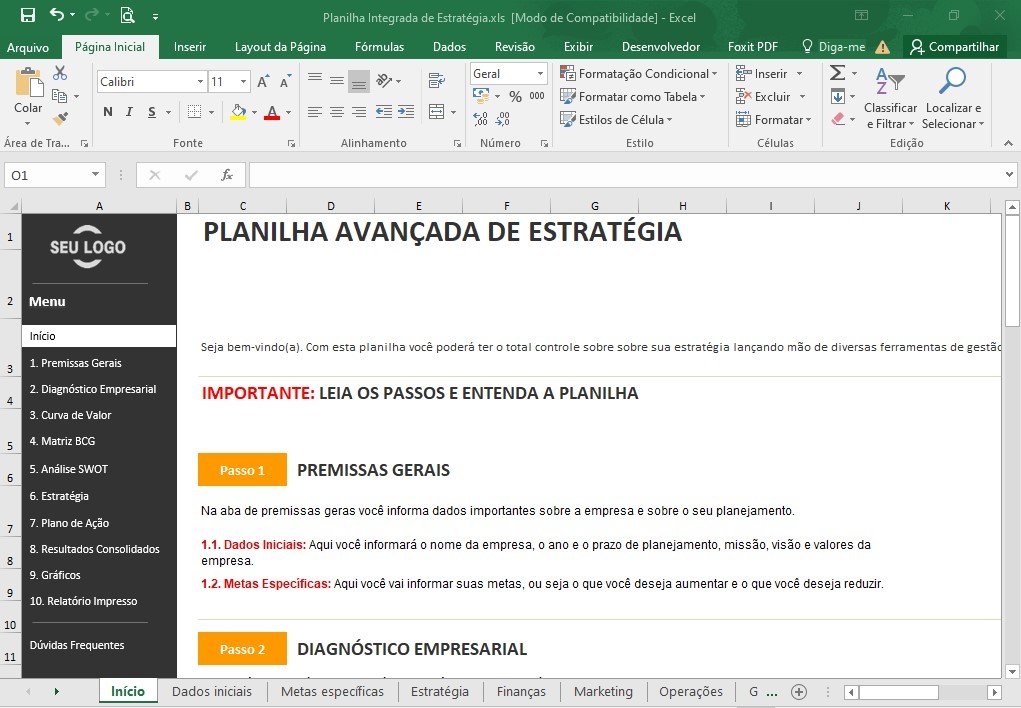The width and height of the screenshot is (1021, 708).
Task: Toggle italic I formatting
Action: pyautogui.click(x=129, y=111)
